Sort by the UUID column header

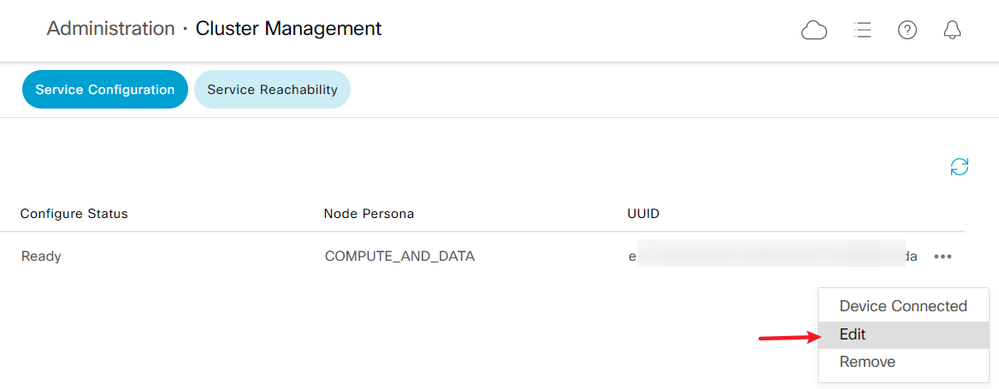[x=643, y=214]
